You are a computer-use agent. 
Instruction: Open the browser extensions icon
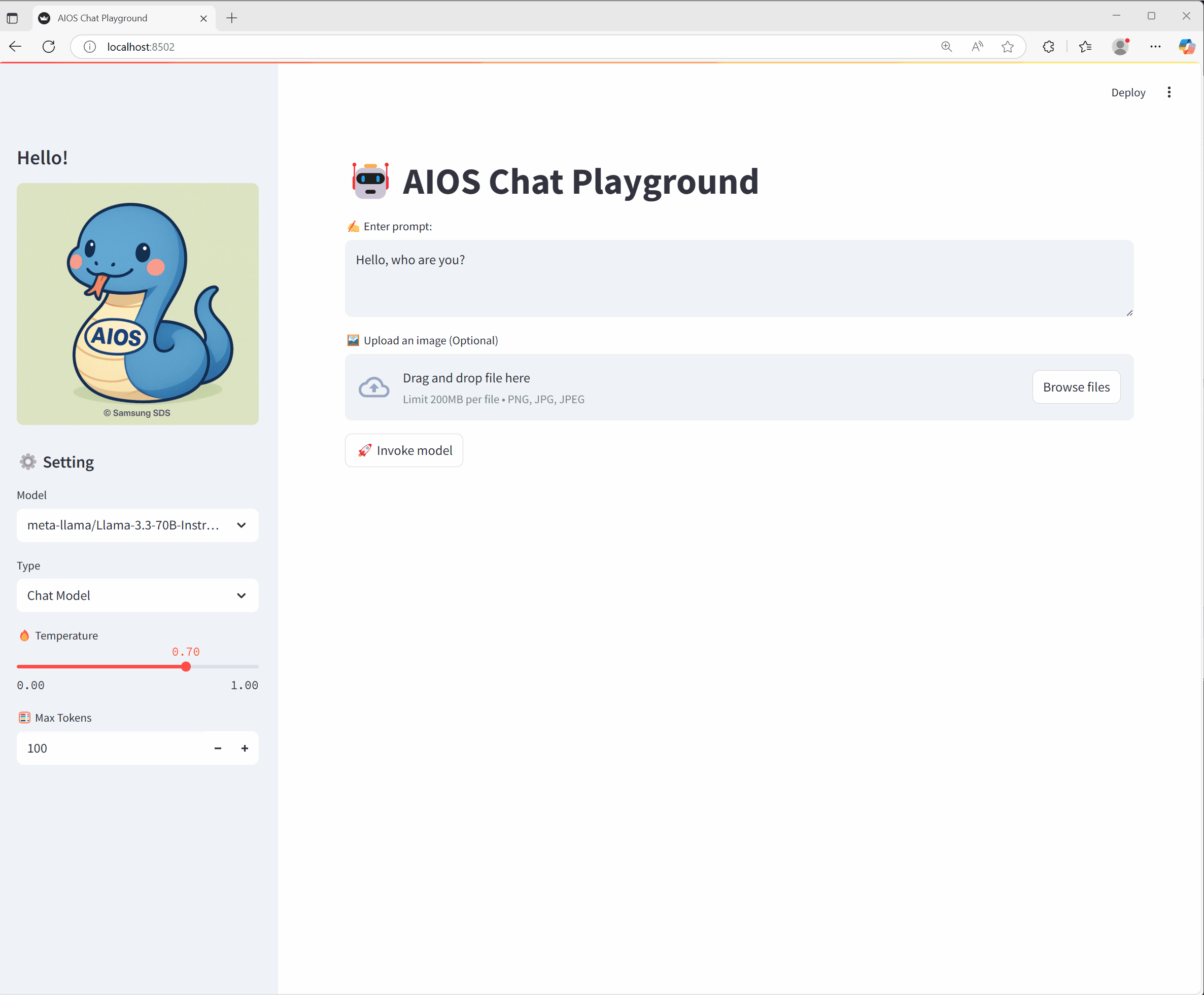1048,47
